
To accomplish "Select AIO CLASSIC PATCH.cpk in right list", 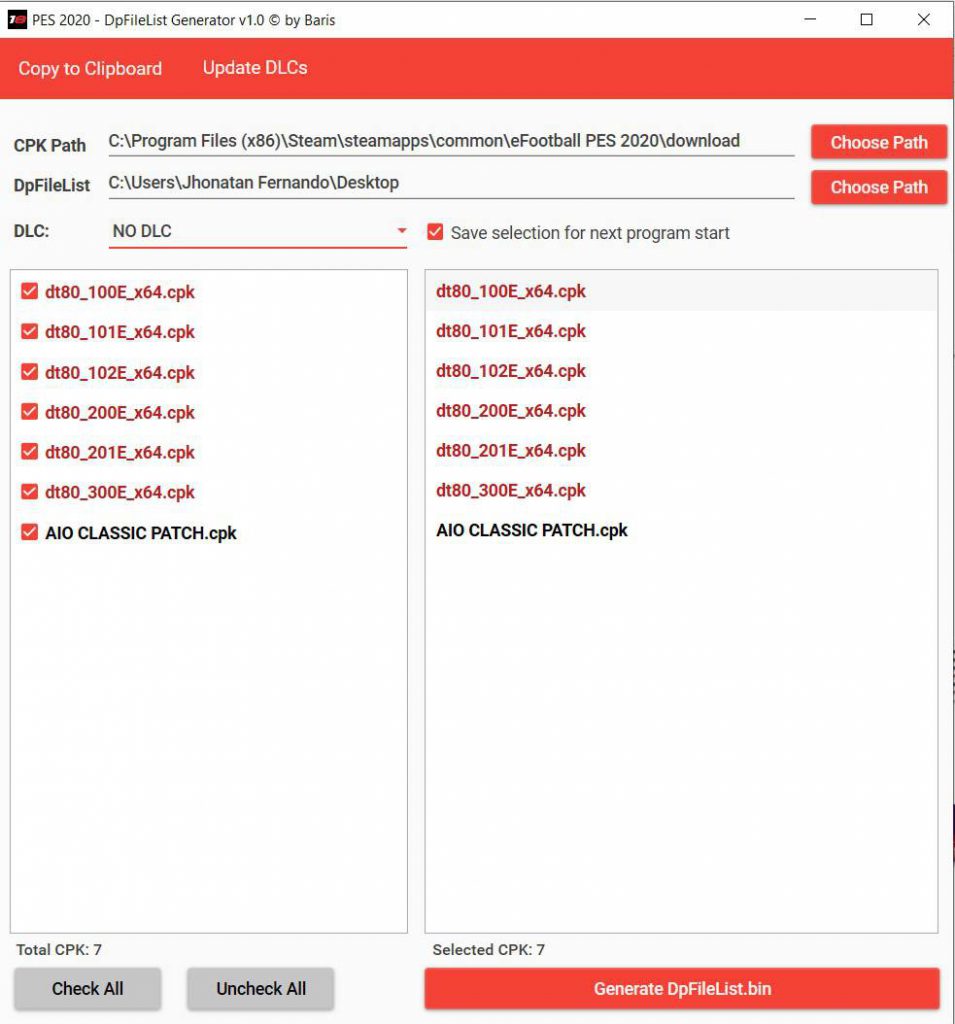I will 532,531.
